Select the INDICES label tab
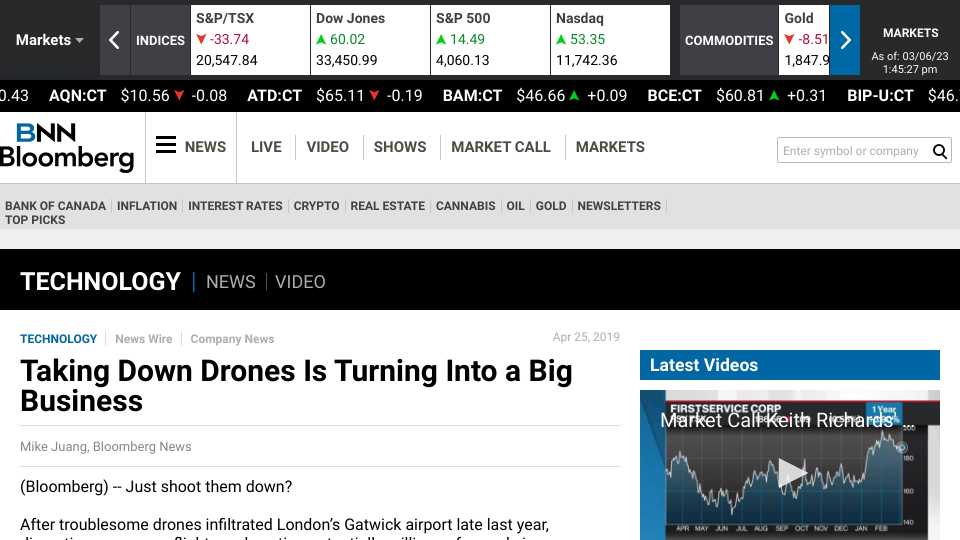Image resolution: width=960 pixels, height=540 pixels. (x=160, y=40)
